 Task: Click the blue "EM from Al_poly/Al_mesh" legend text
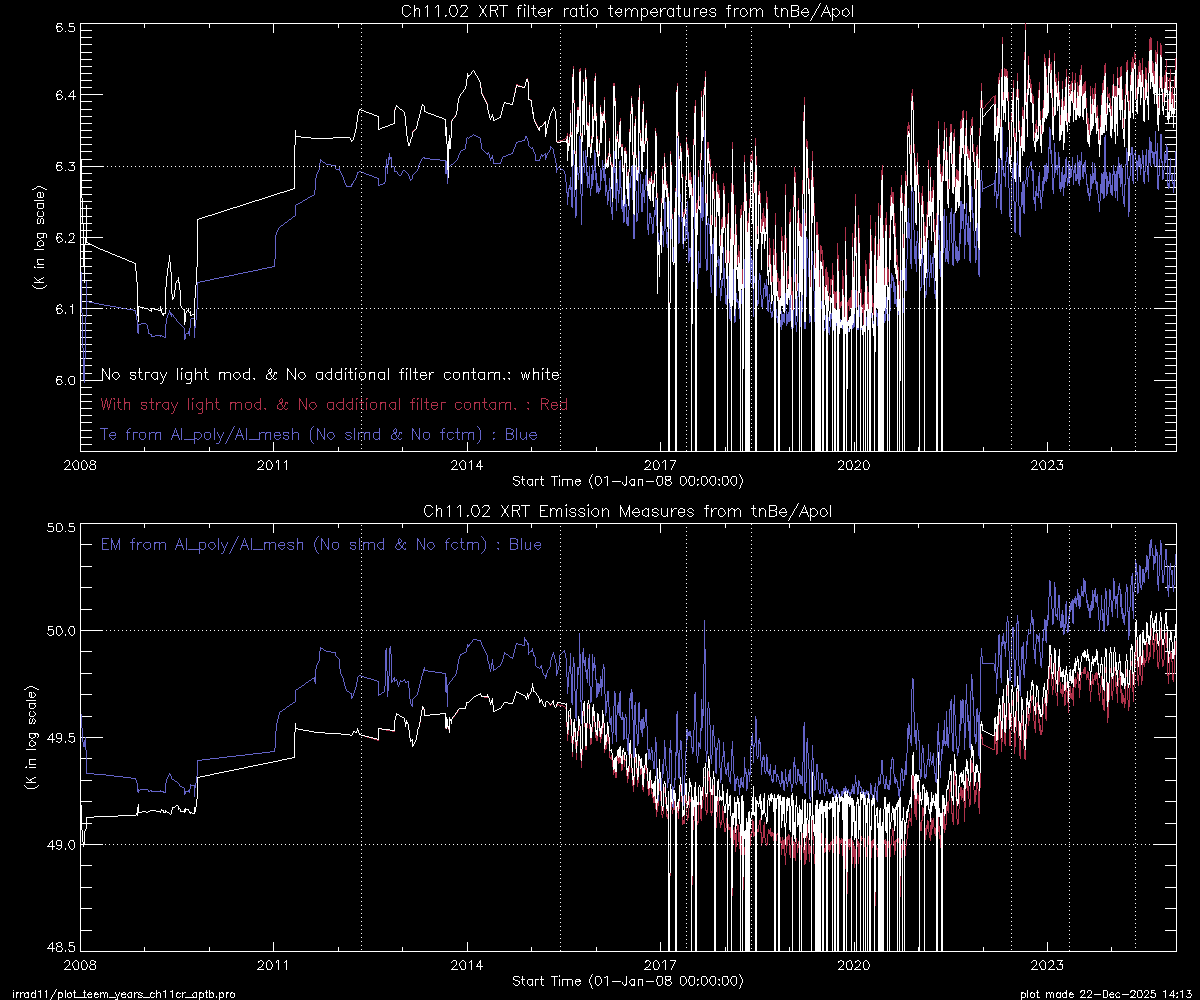[x=321, y=545]
